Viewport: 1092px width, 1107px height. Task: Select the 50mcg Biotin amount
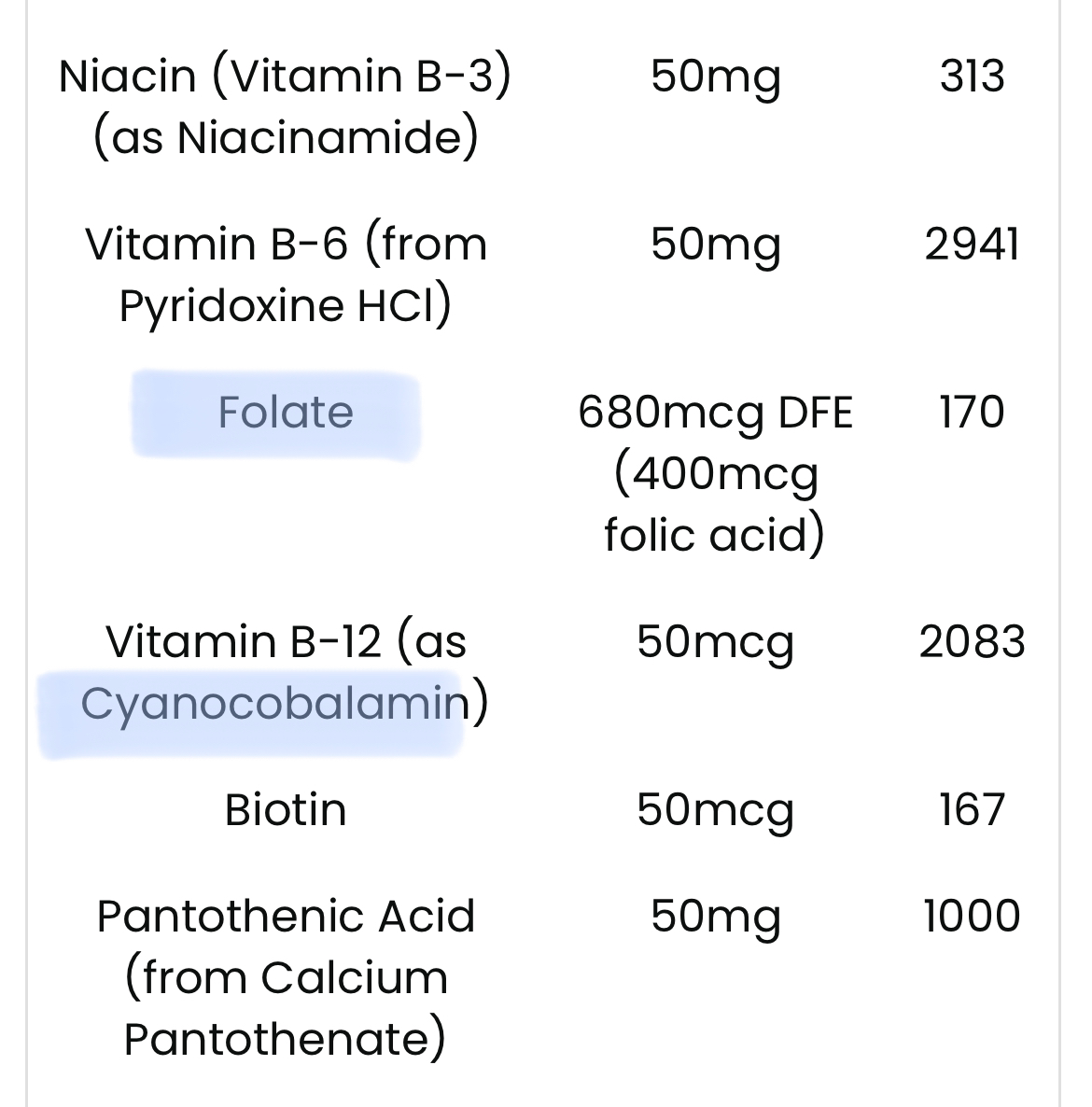(x=716, y=812)
